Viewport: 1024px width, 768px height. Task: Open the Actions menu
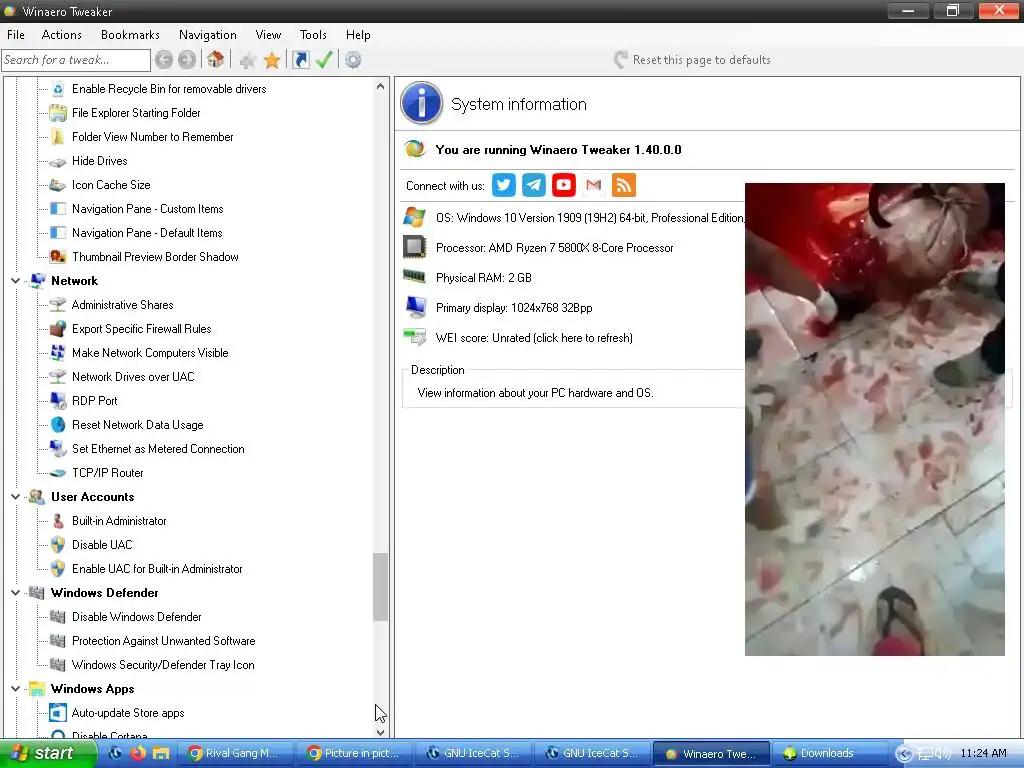click(61, 35)
